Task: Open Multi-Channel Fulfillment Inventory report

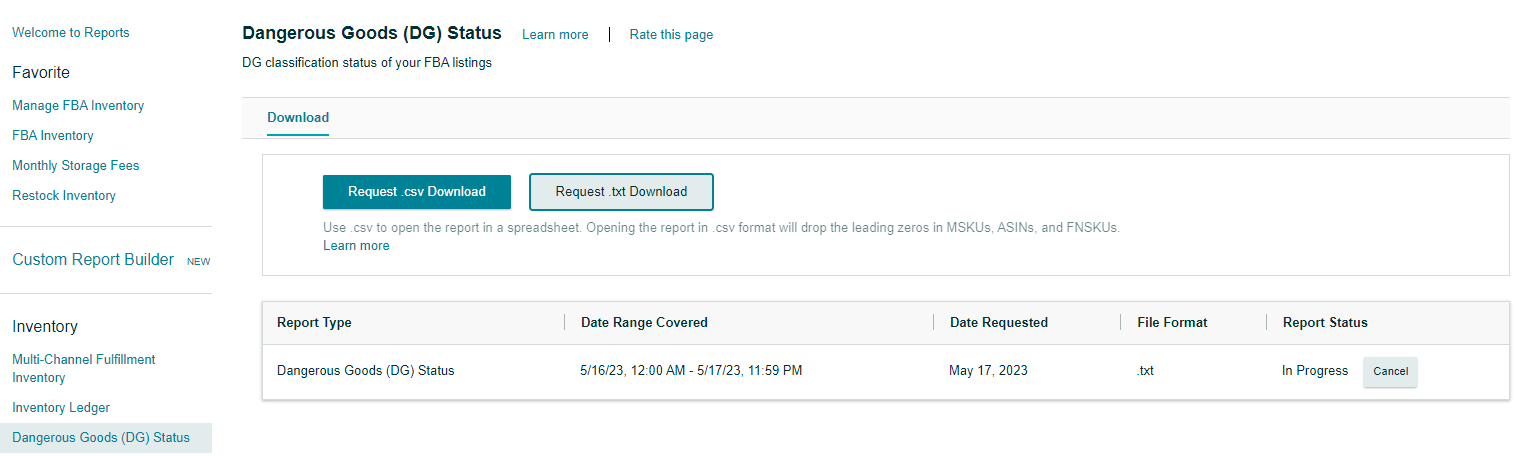Action: tap(84, 368)
